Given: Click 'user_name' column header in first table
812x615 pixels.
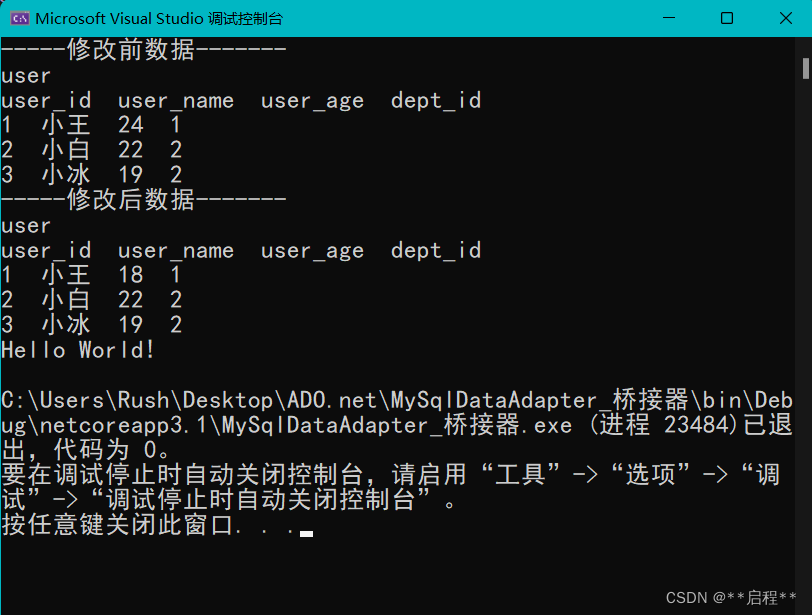Looking at the screenshot, I should tap(176, 100).
